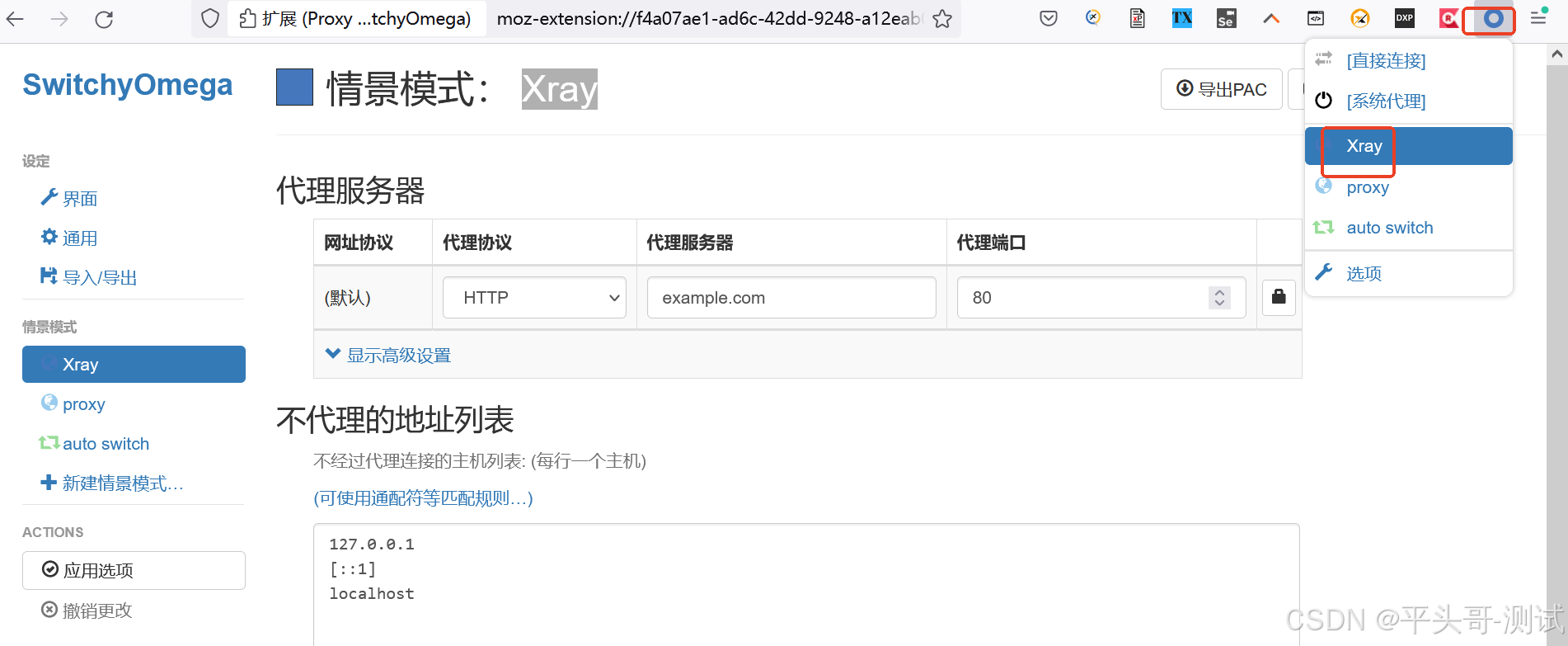Select Xray profile in sidebar

(134, 365)
